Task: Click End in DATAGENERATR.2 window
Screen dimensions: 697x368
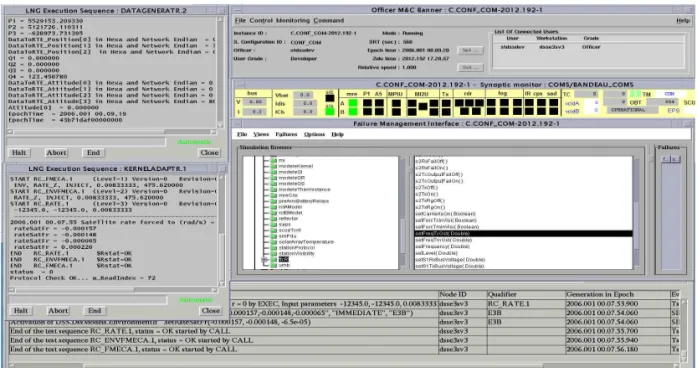Action: (93, 152)
